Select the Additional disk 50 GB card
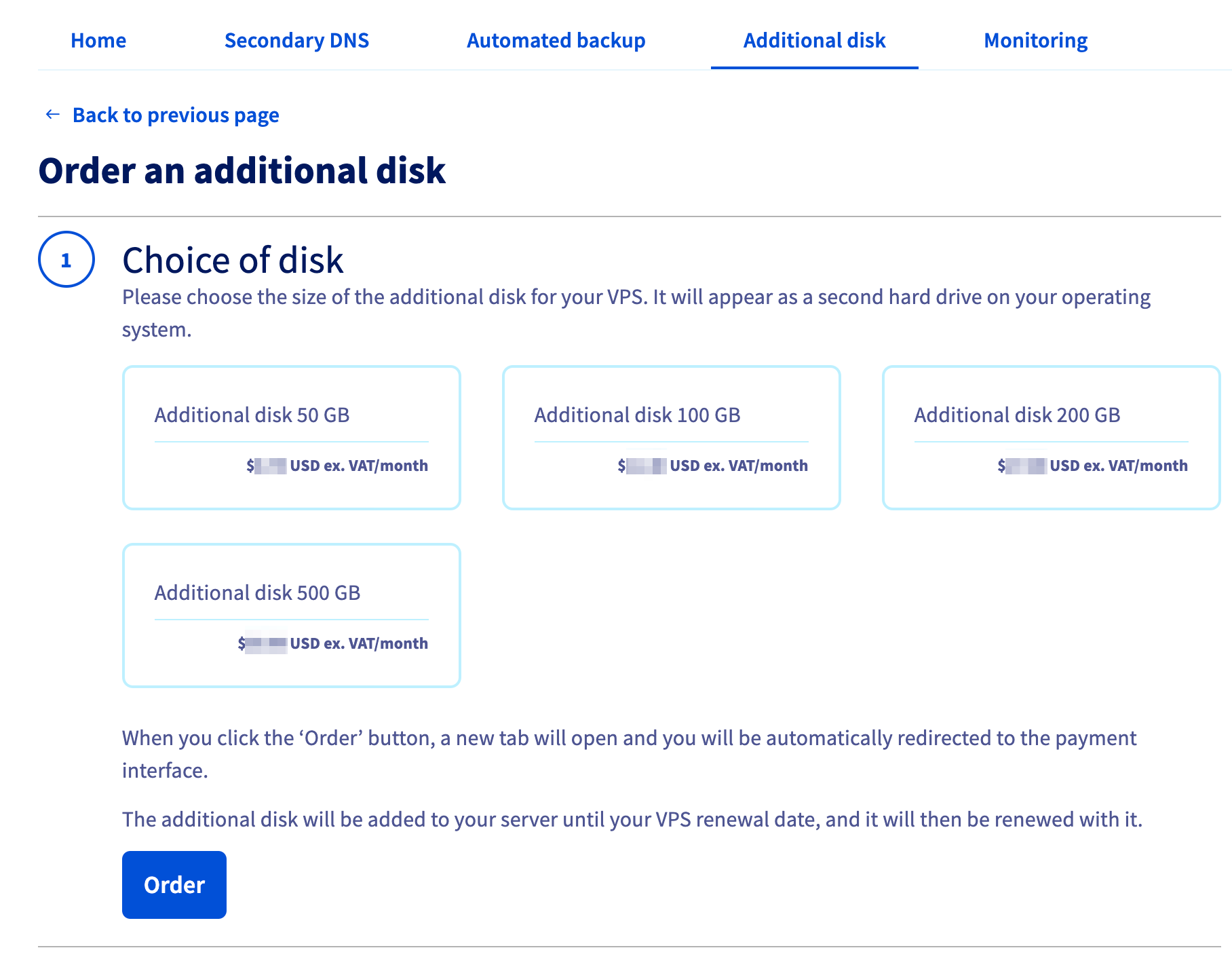This screenshot has width=1232, height=965. pyautogui.click(x=291, y=438)
